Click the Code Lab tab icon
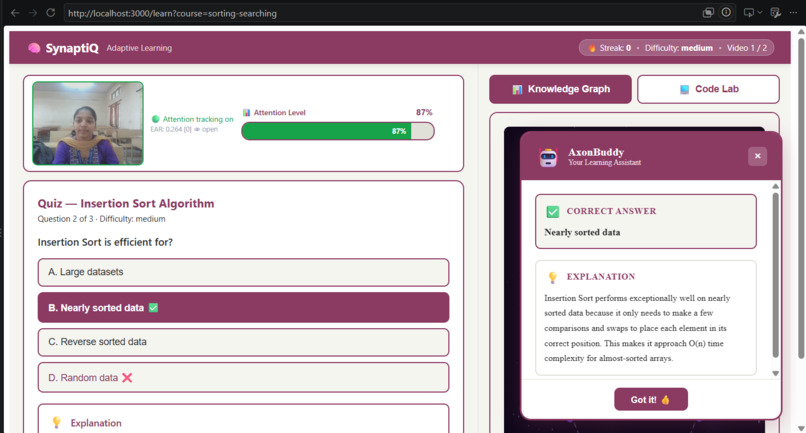The width and height of the screenshot is (806, 433). pyautogui.click(x=685, y=89)
